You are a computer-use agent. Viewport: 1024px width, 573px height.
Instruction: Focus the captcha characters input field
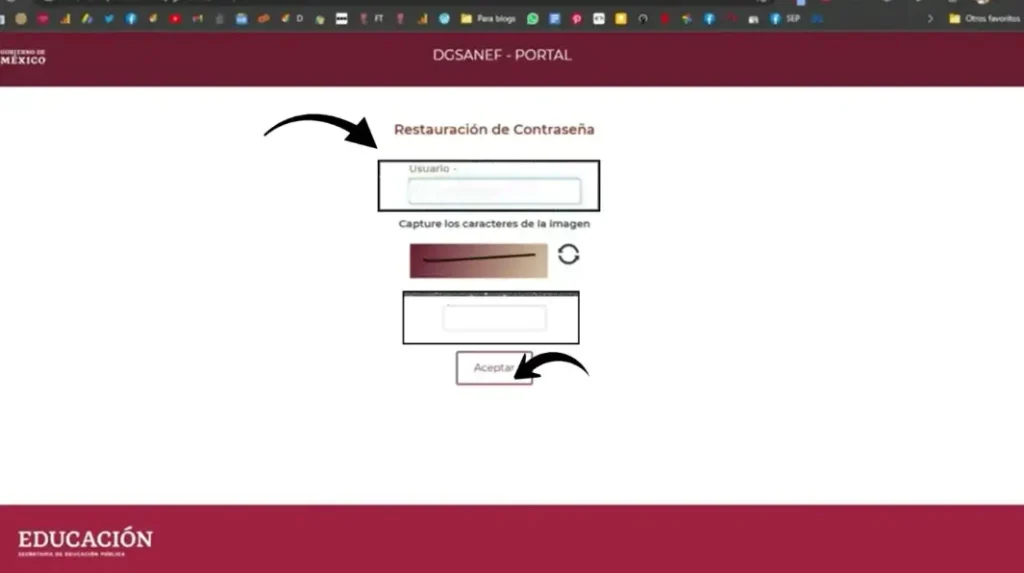point(494,318)
